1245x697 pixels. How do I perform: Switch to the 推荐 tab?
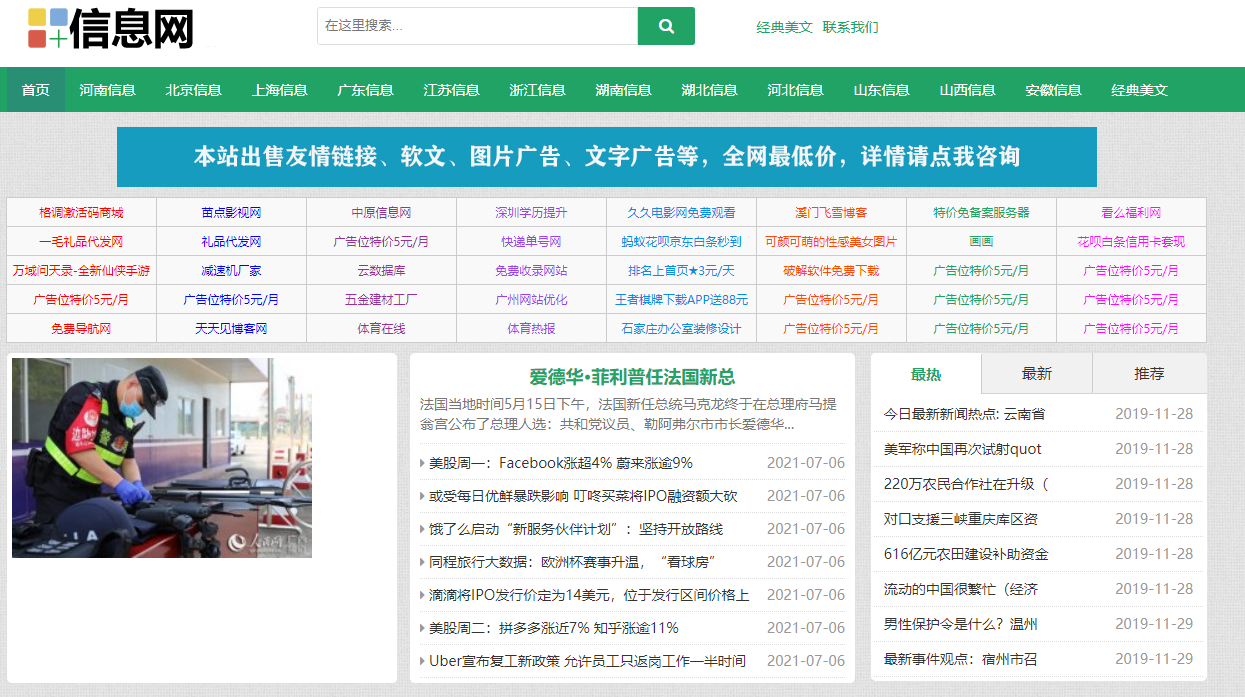pos(1149,374)
